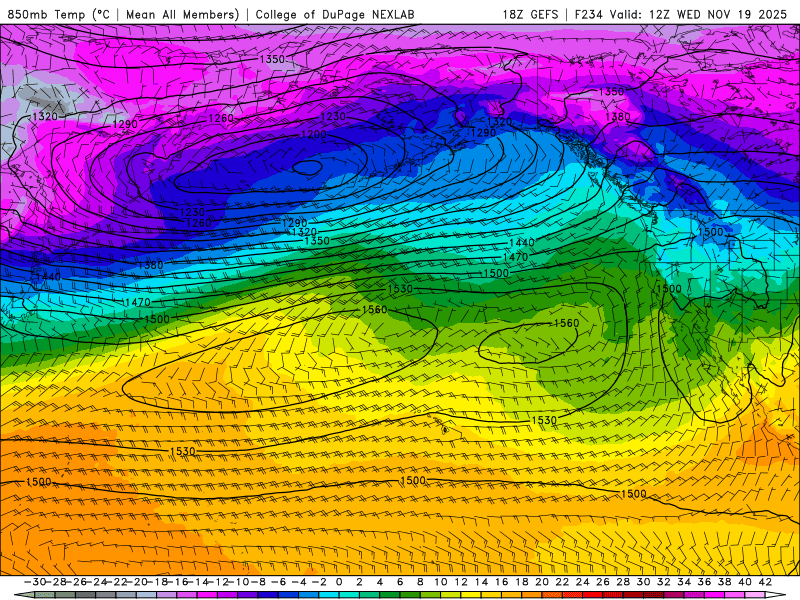The width and height of the screenshot is (800, 600).
Task: Select the -18 value on the temperature scale
Action: (157, 582)
